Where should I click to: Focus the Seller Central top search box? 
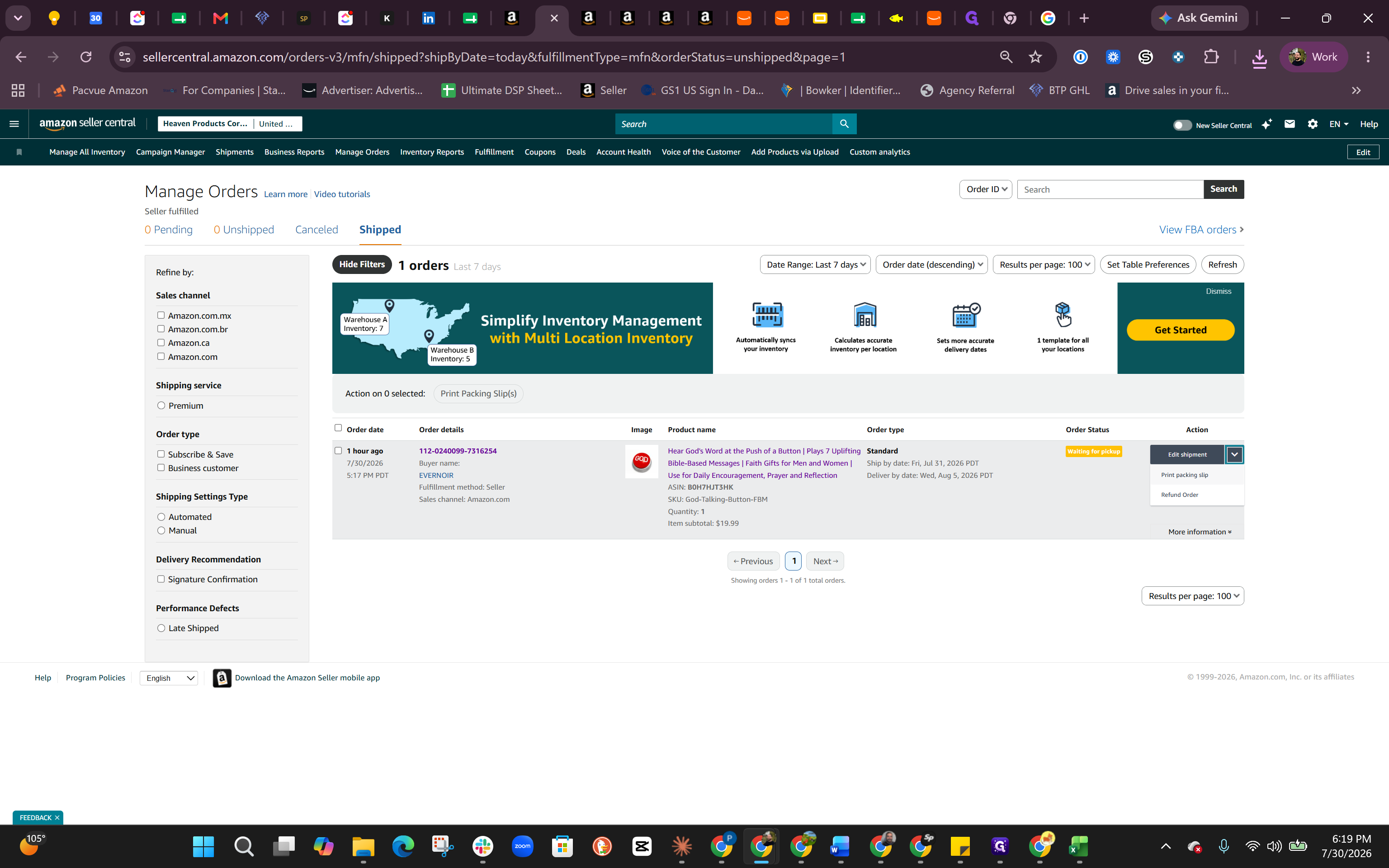coord(724,124)
